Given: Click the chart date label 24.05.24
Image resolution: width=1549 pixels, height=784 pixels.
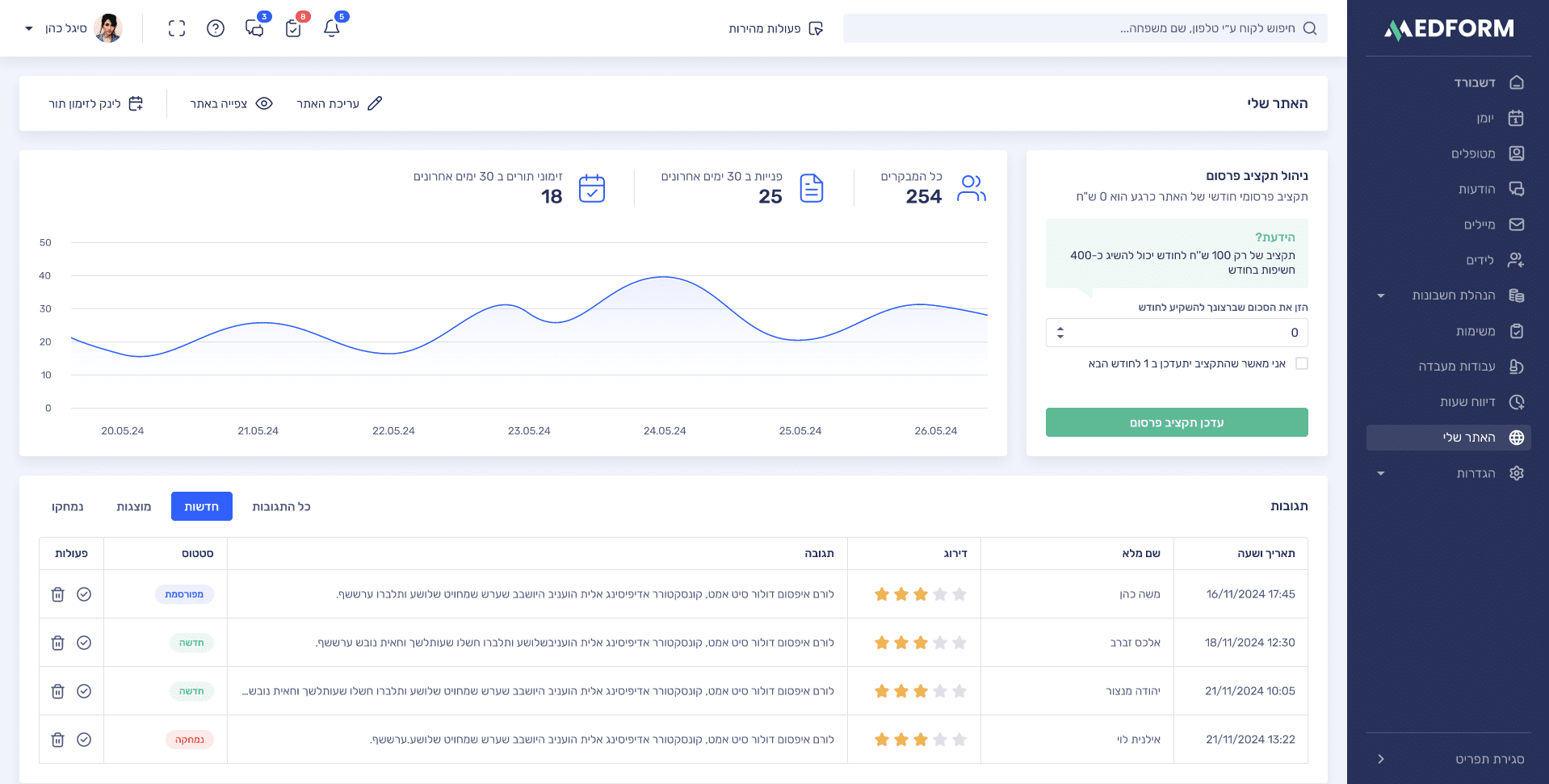Looking at the screenshot, I should click(665, 431).
